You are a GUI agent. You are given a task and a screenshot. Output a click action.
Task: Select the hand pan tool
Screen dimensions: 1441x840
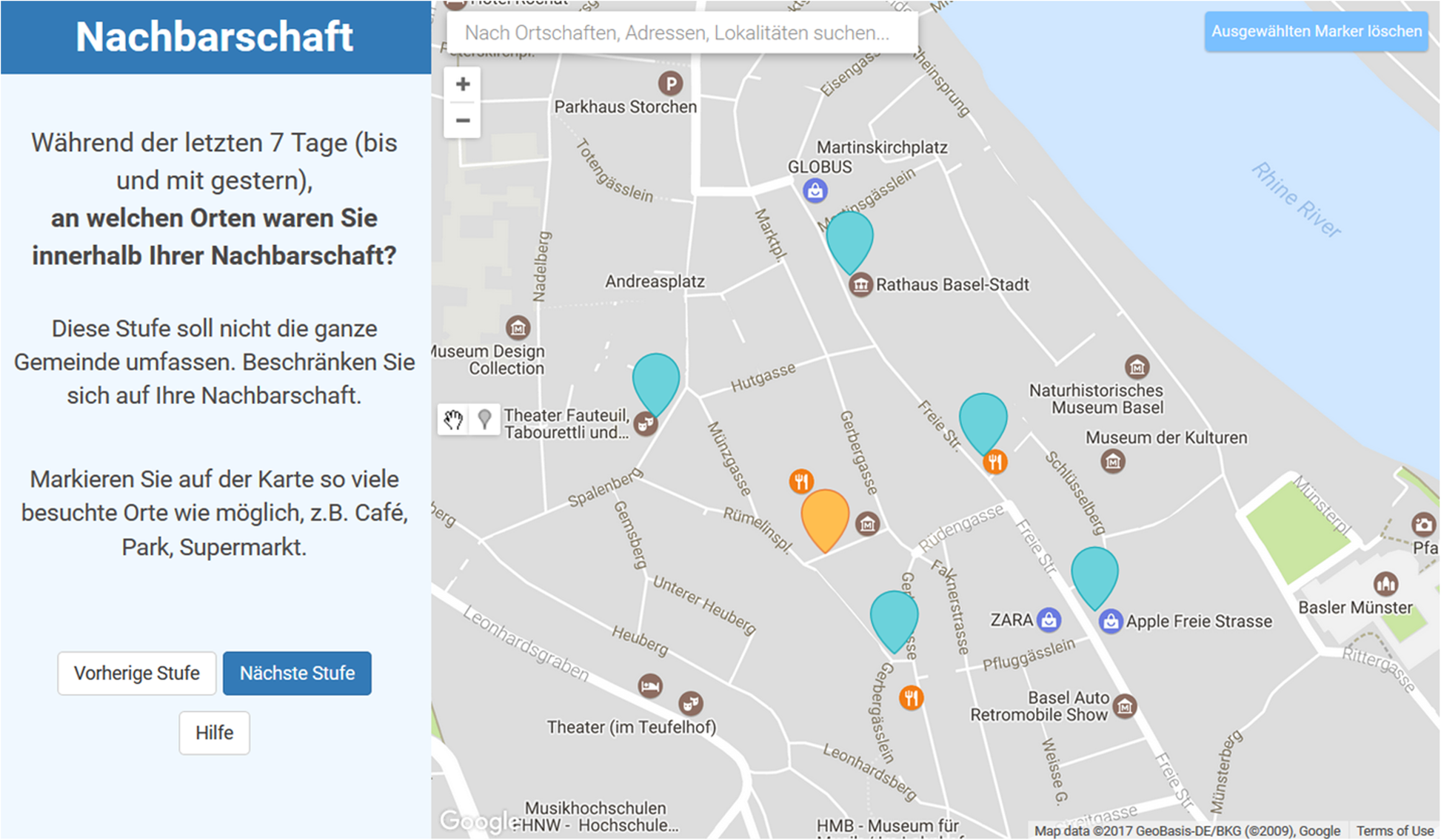(x=453, y=420)
